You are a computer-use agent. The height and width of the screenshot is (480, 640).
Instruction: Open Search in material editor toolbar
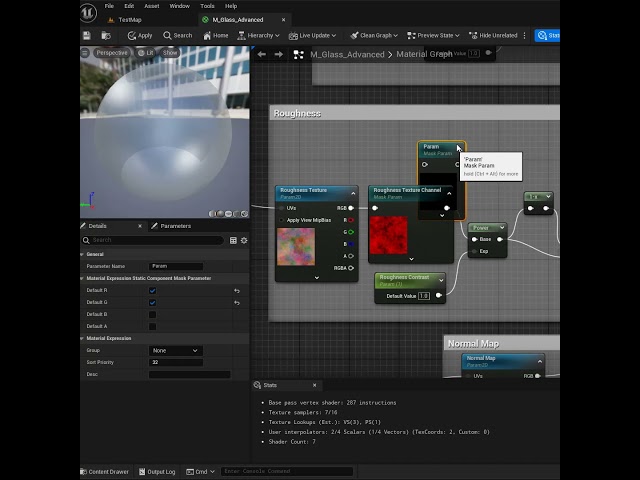tap(178, 36)
